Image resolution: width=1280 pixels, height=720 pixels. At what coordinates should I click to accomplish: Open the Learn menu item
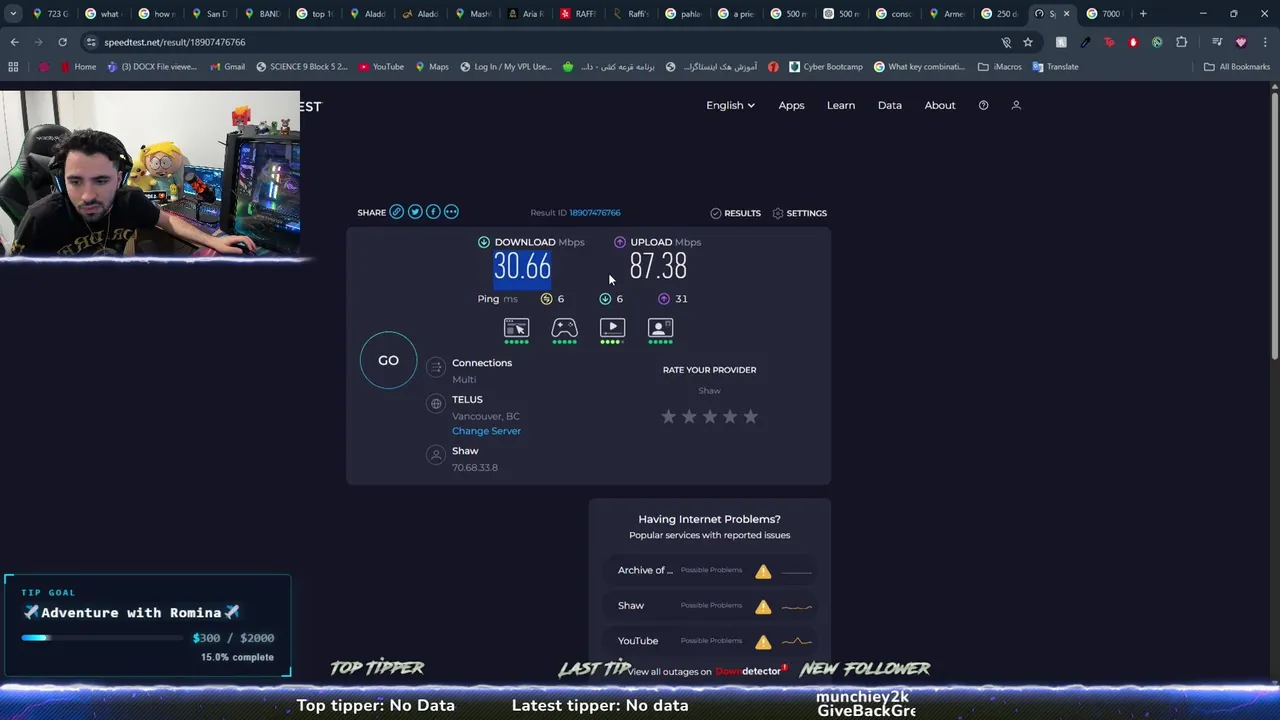840,105
